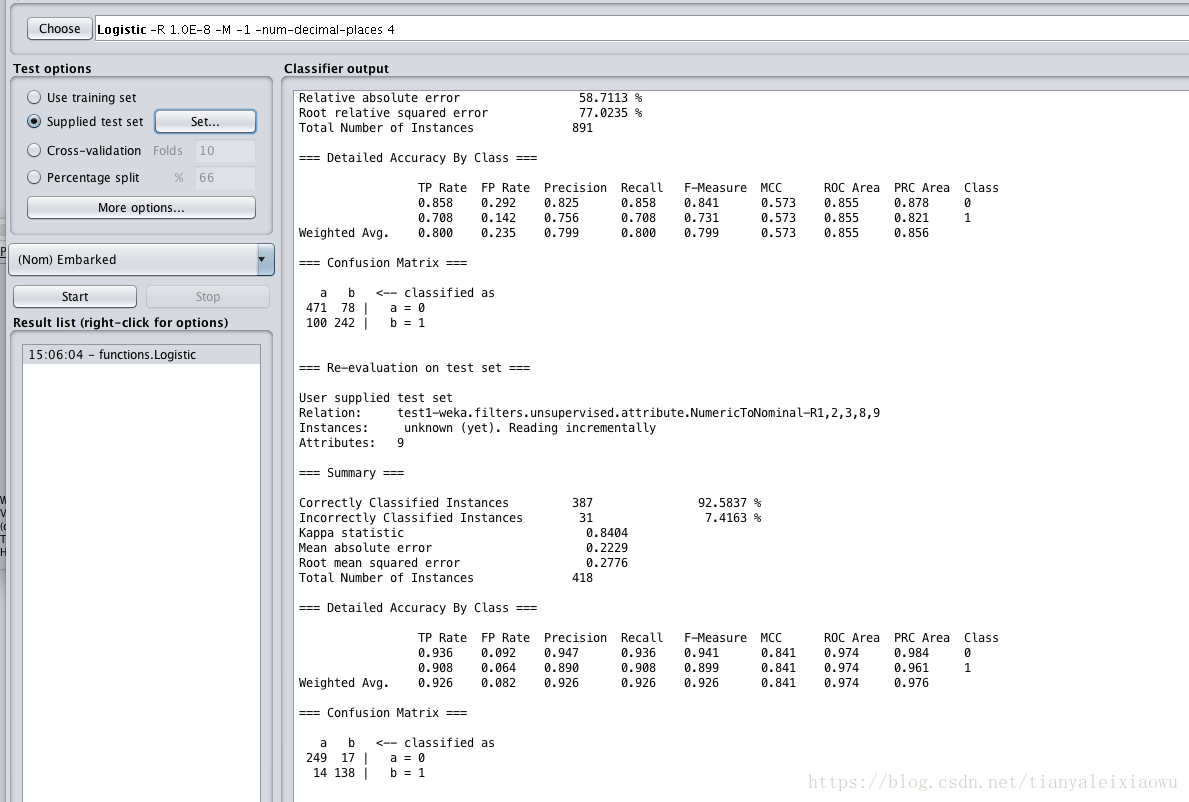Click the 'Classifier output' panel label
This screenshot has width=1189, height=802.
[x=336, y=68]
